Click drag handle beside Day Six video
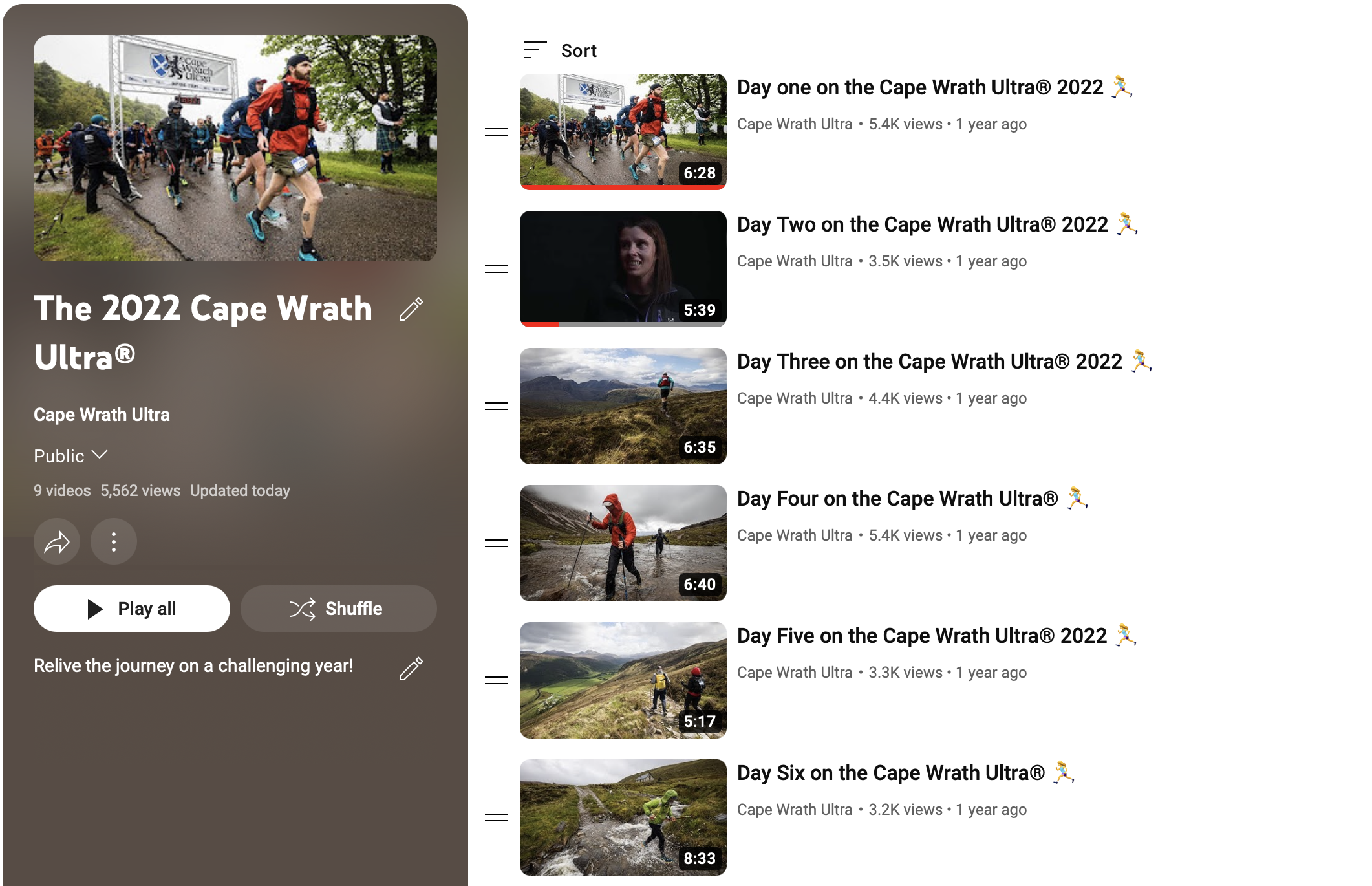This screenshot has height=886, width=1372. [497, 817]
